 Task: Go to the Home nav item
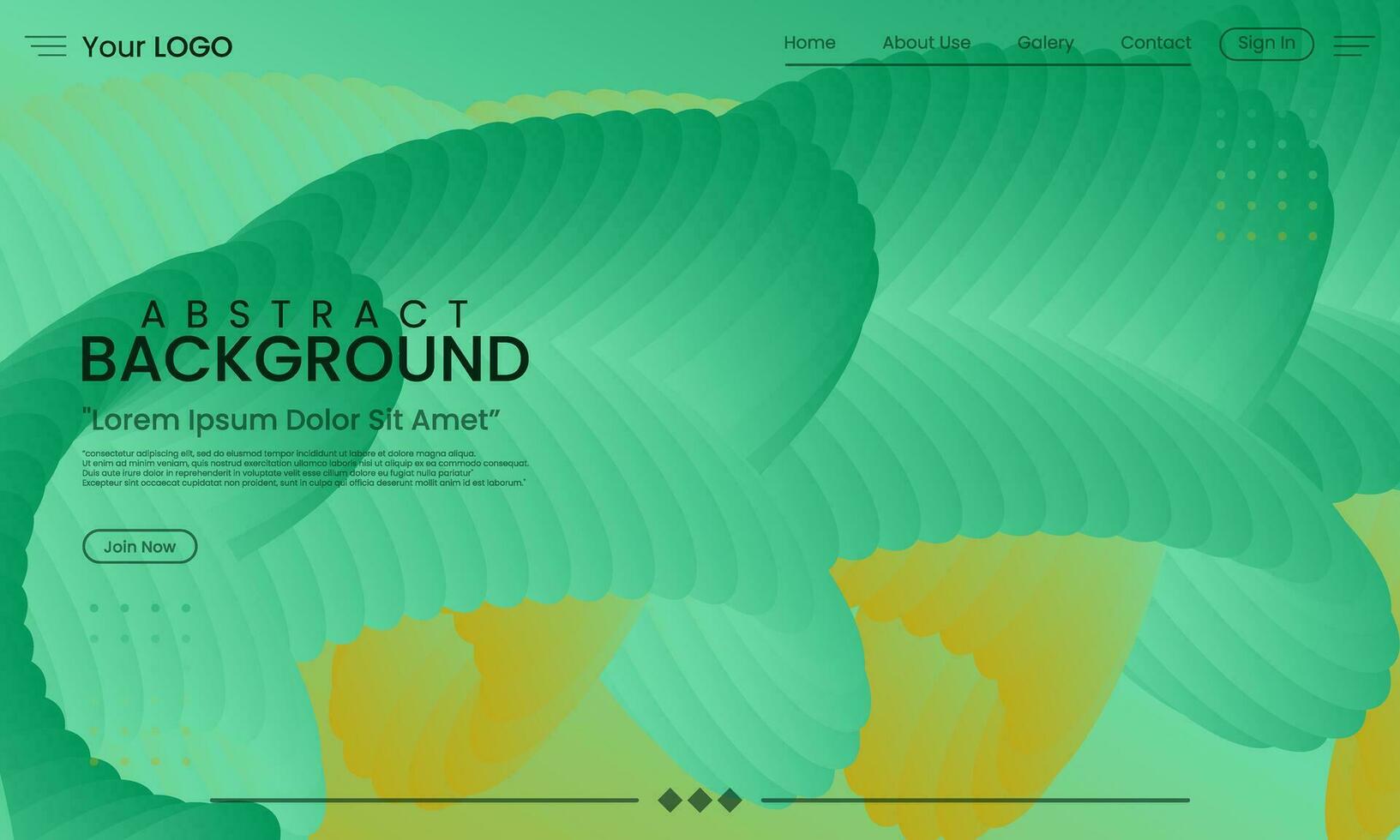point(809,43)
